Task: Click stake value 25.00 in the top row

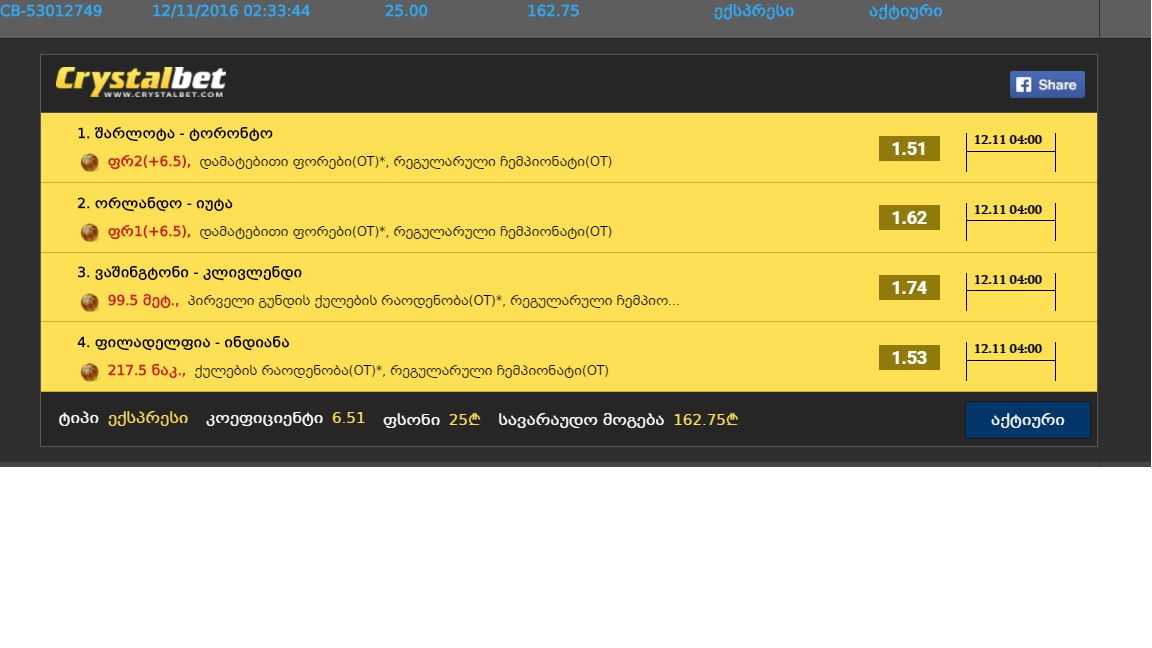Action: point(406,11)
